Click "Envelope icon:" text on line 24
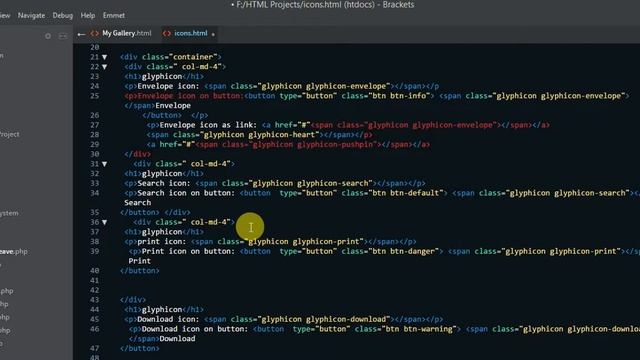Screen dimensions: 640x360 [168, 86]
